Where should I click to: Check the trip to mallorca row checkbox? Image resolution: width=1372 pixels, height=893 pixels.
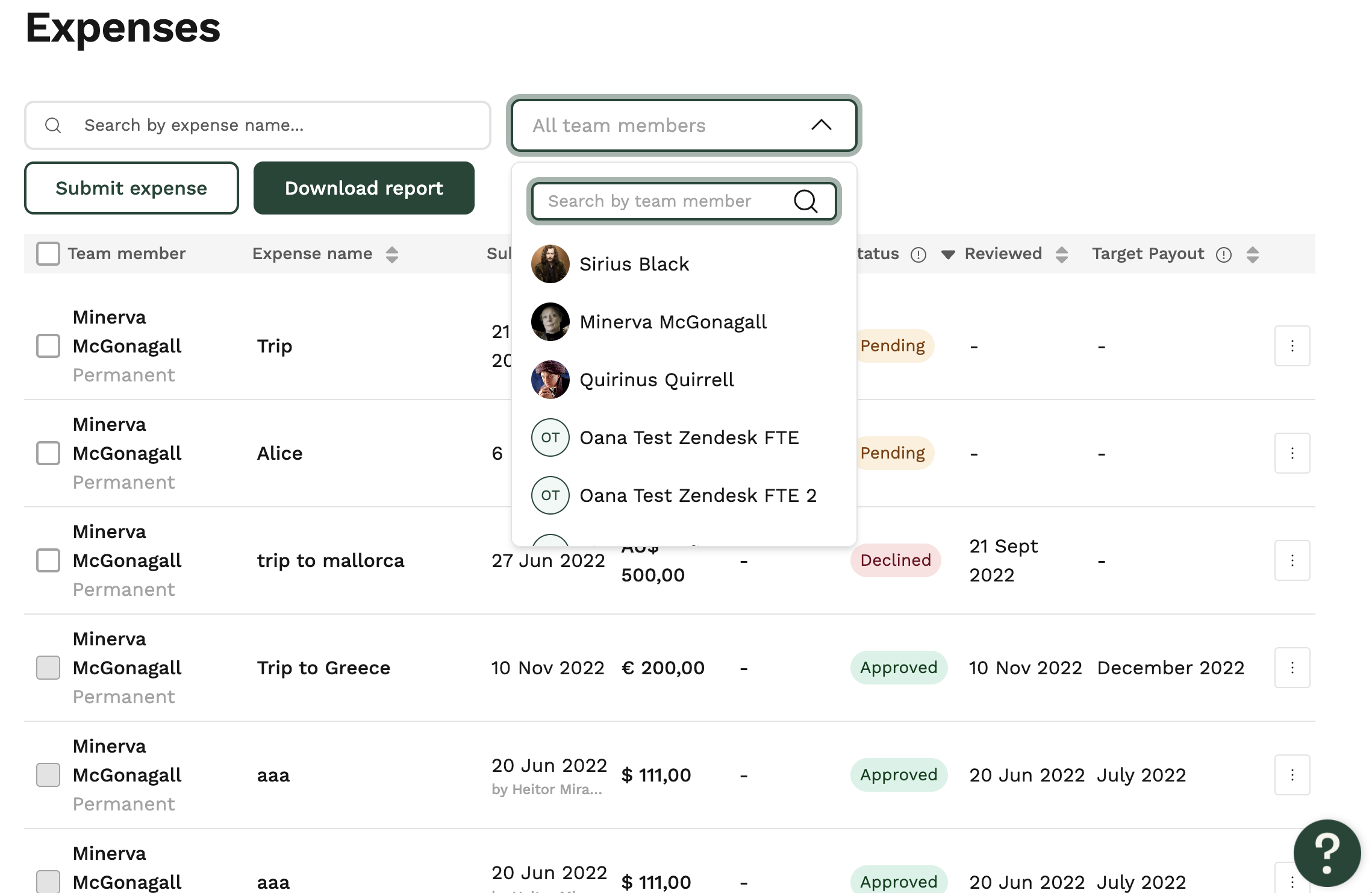pyautogui.click(x=48, y=560)
